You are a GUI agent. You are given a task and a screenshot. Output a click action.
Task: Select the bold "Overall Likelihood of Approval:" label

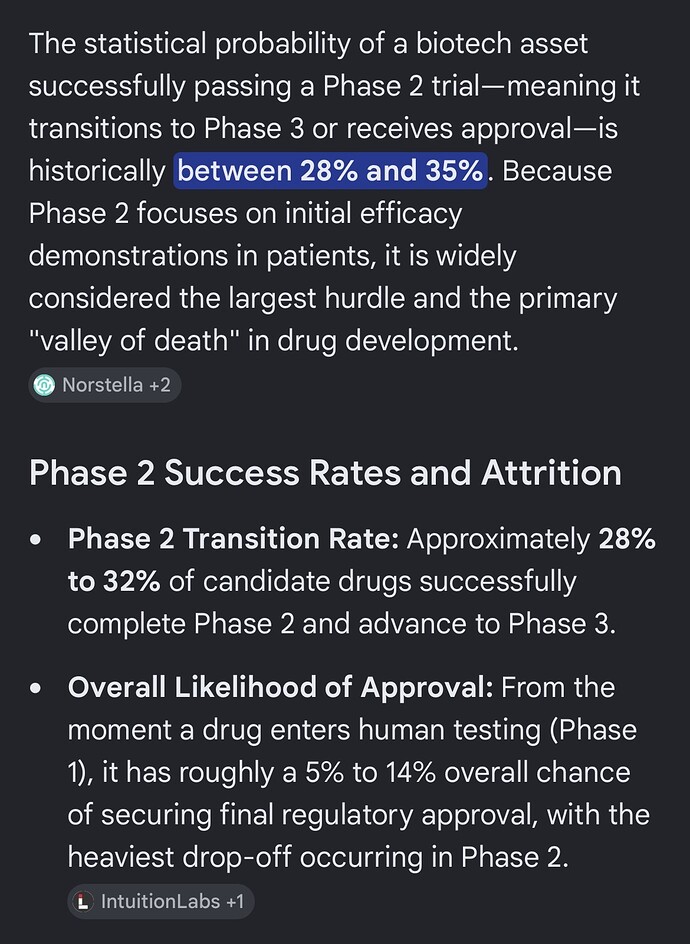coord(281,688)
